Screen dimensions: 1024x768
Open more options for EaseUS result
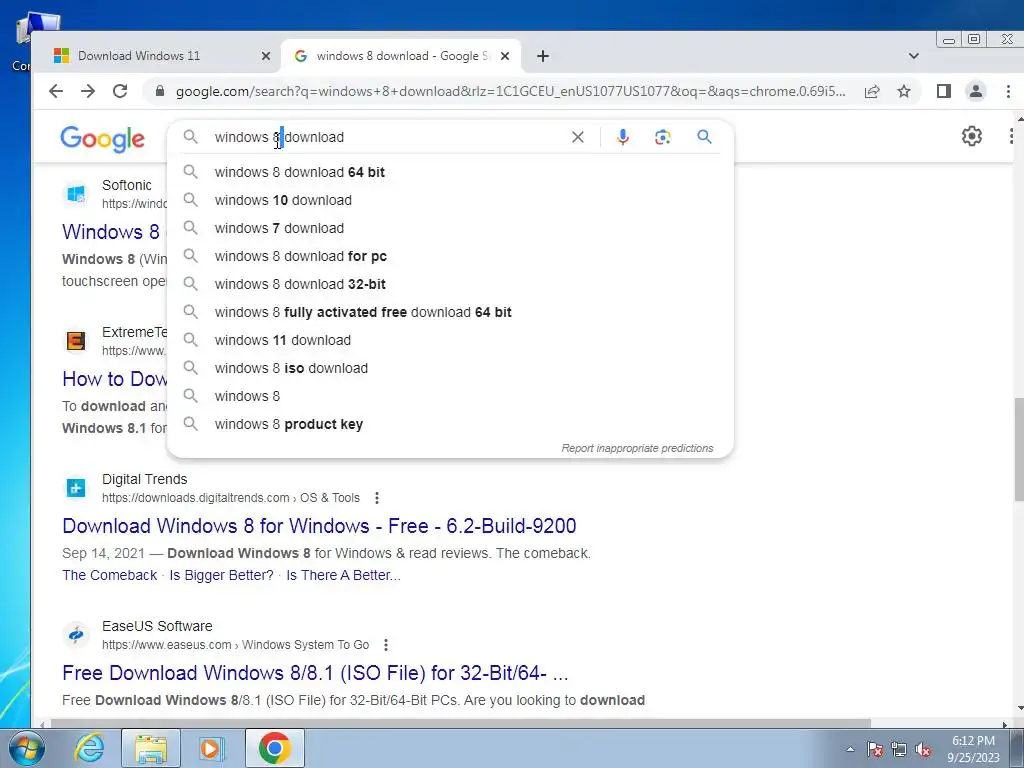386,645
